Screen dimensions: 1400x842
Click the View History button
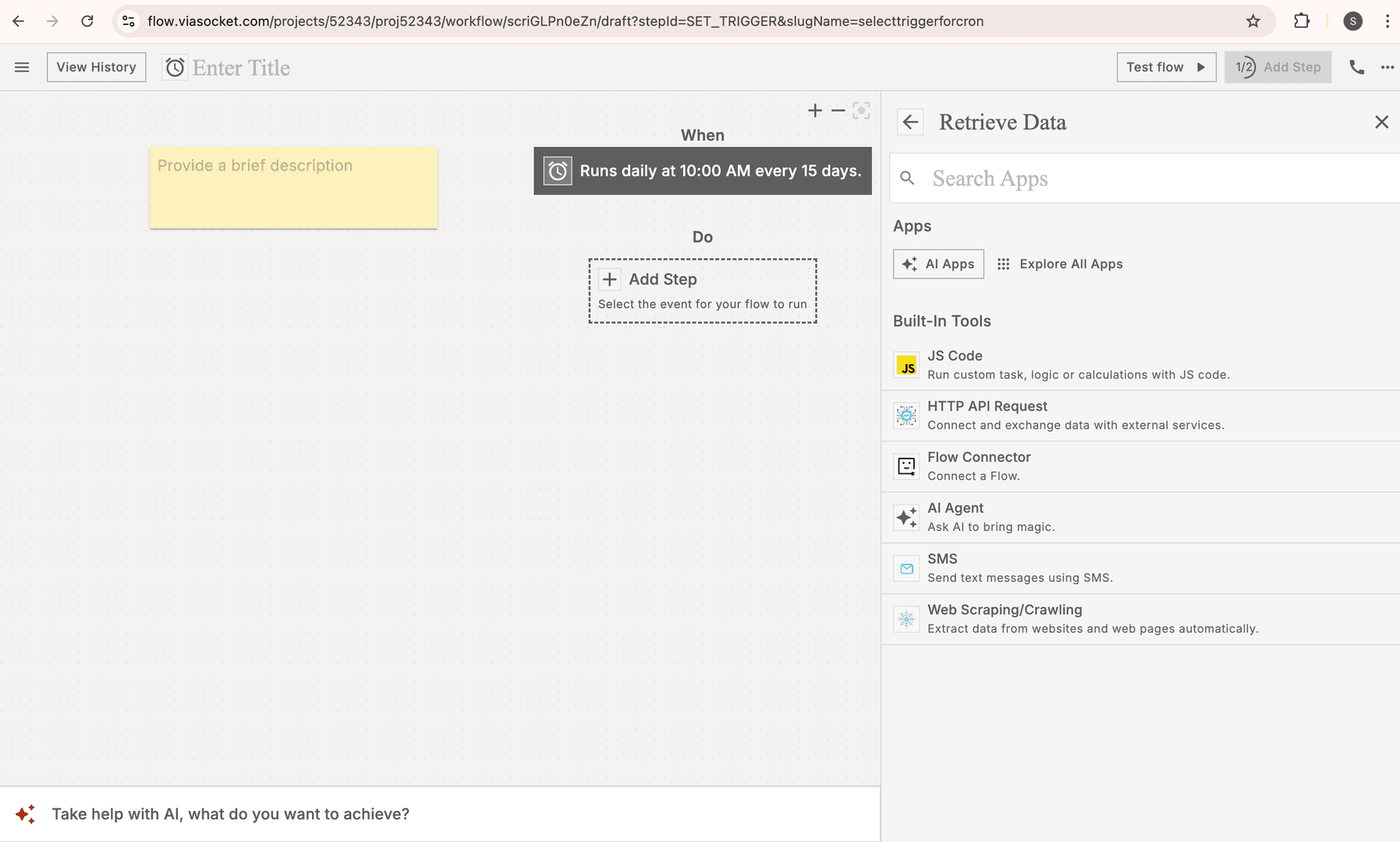pyautogui.click(x=96, y=68)
